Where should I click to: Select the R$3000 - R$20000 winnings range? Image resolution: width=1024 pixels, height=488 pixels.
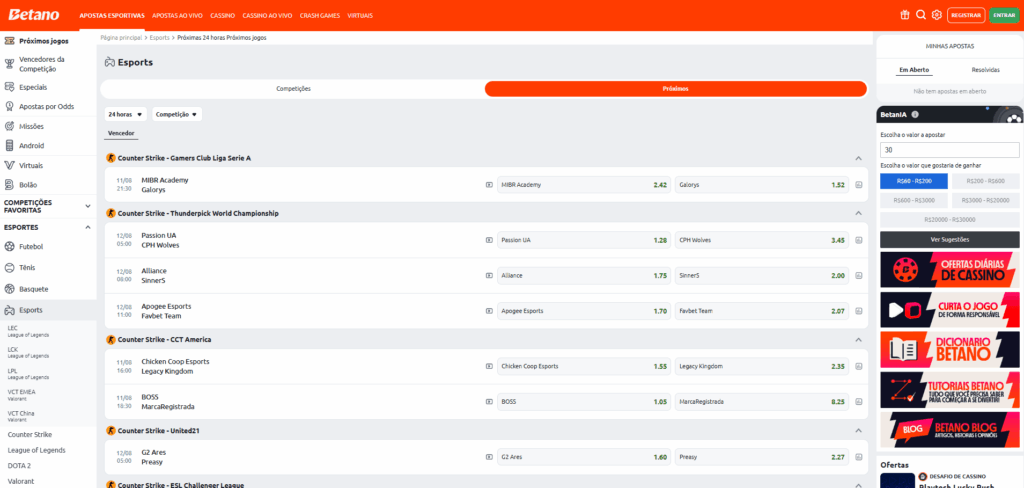point(986,201)
